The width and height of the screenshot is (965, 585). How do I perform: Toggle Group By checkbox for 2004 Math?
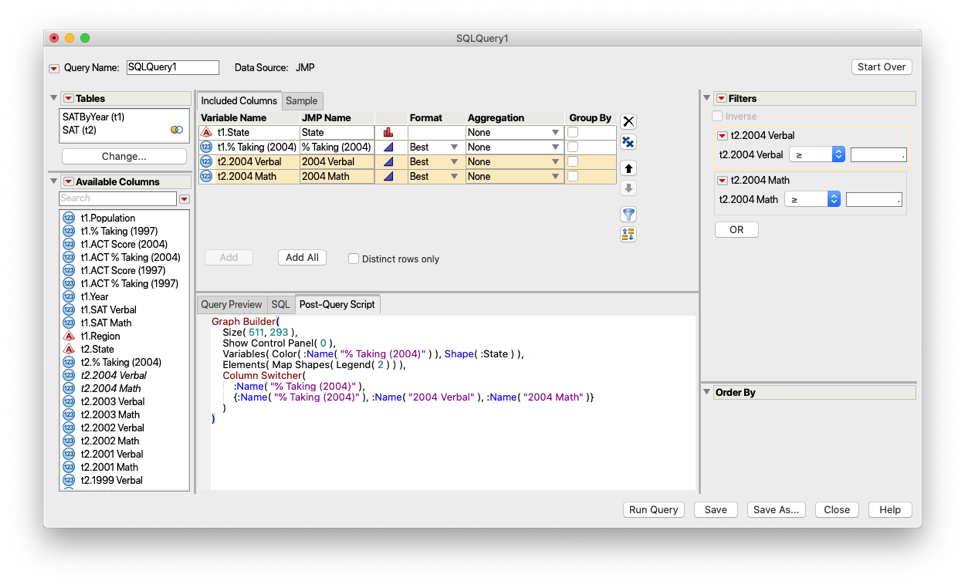point(573,177)
